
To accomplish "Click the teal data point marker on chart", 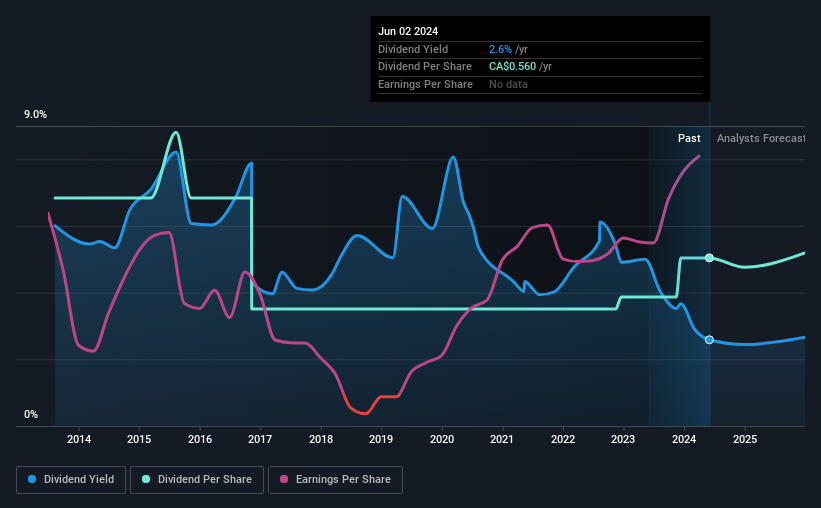I will coord(709,258).
